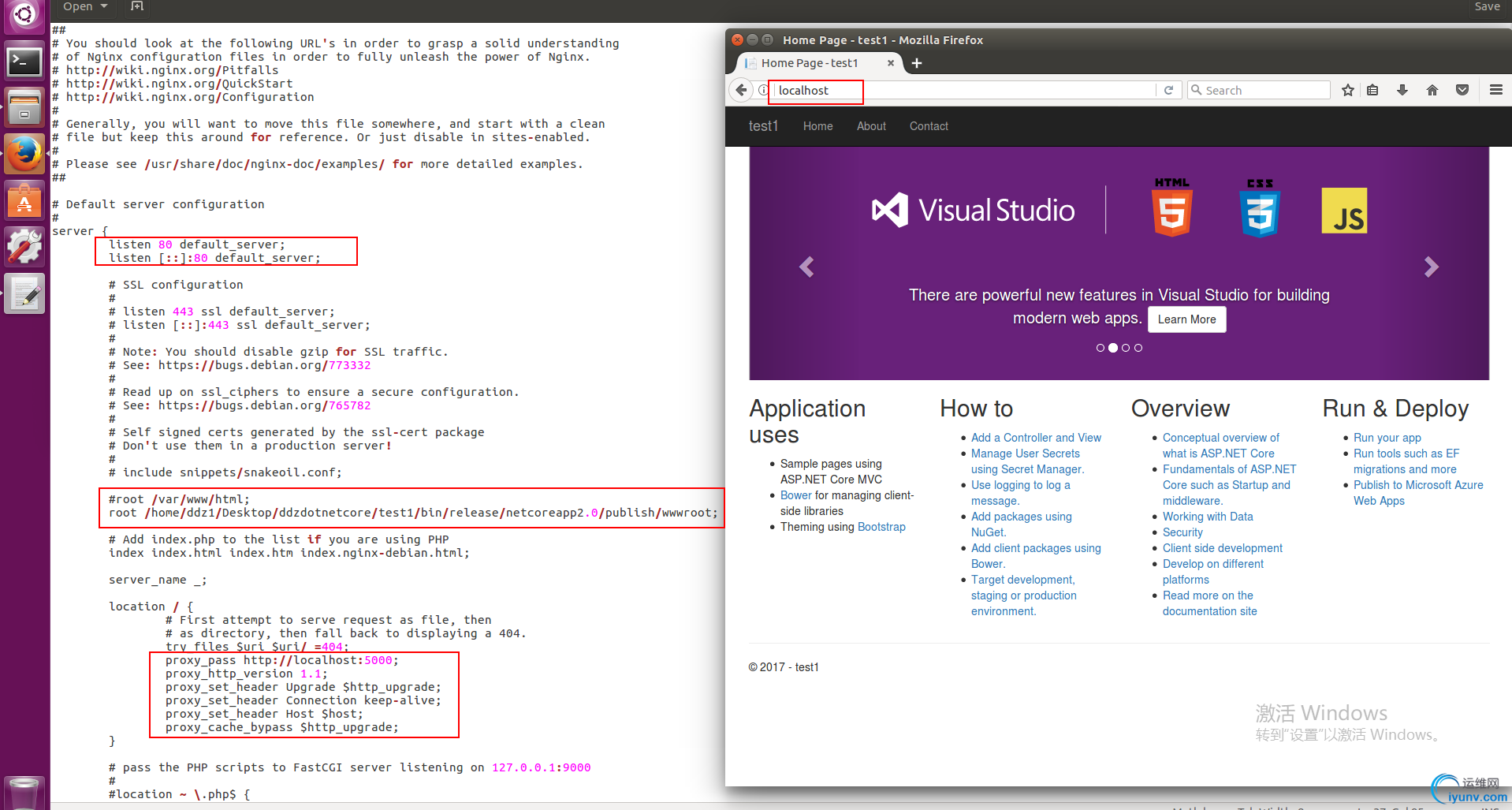Open Working with Data link
Viewport: 1512px width, 810px height.
1208,517
